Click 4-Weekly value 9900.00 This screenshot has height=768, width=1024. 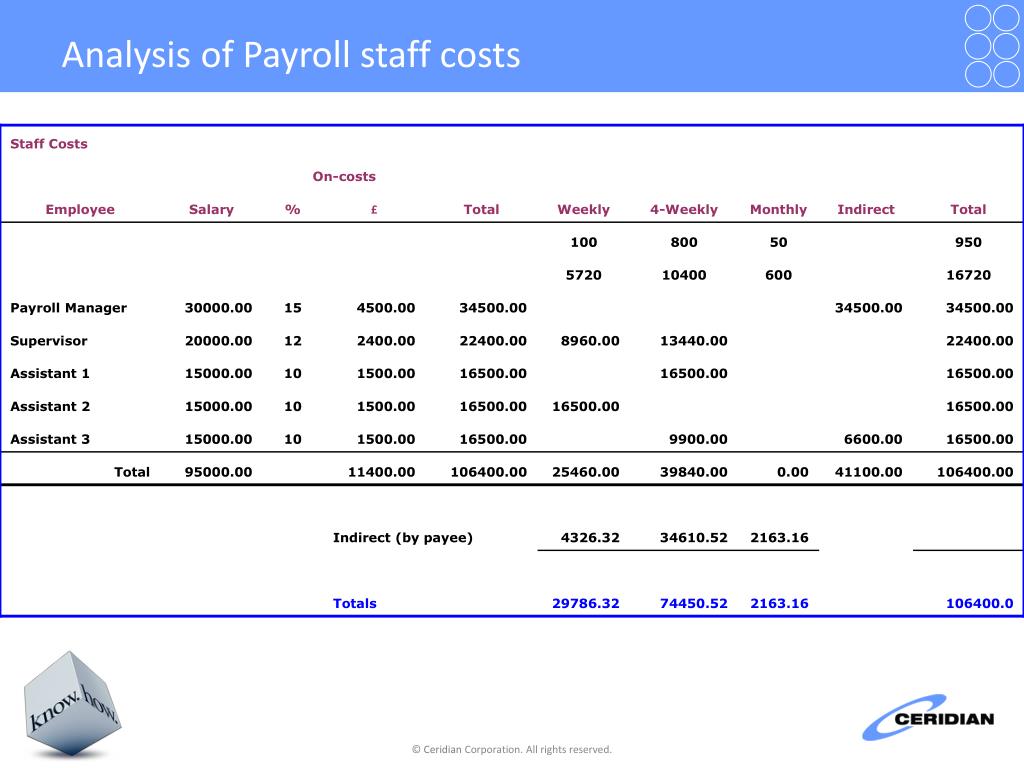click(x=698, y=440)
